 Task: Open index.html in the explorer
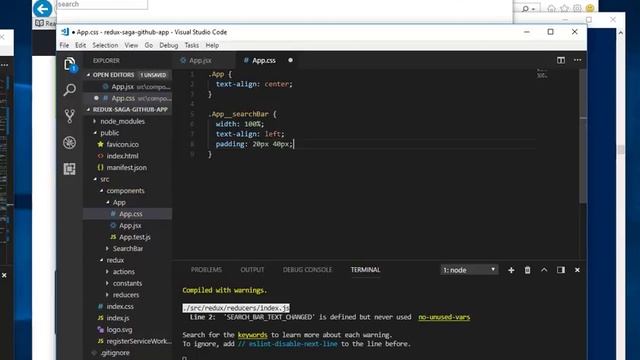pyautogui.click(x=122, y=156)
